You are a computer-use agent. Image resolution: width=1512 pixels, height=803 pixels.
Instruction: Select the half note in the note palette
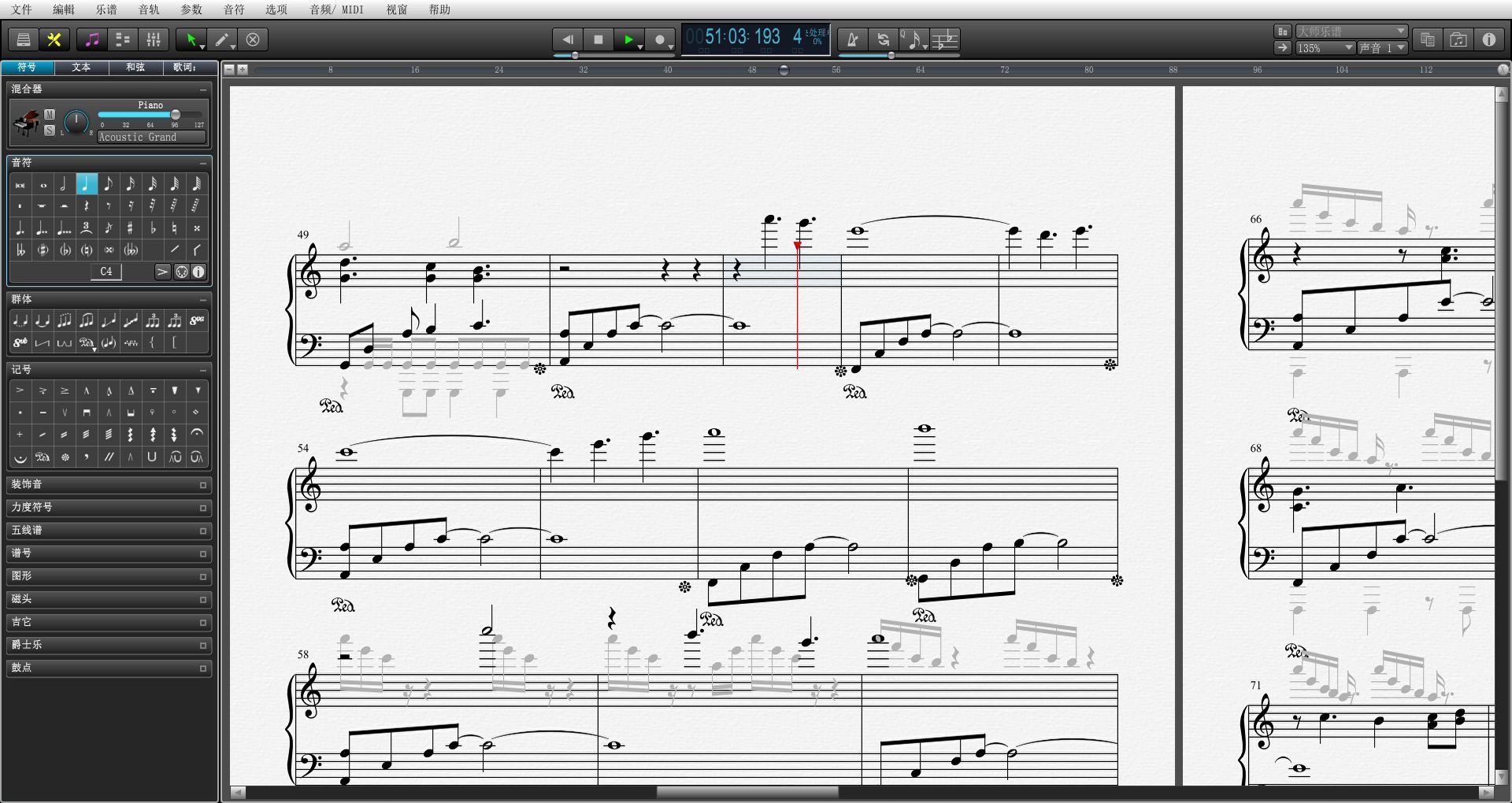pyautogui.click(x=64, y=184)
